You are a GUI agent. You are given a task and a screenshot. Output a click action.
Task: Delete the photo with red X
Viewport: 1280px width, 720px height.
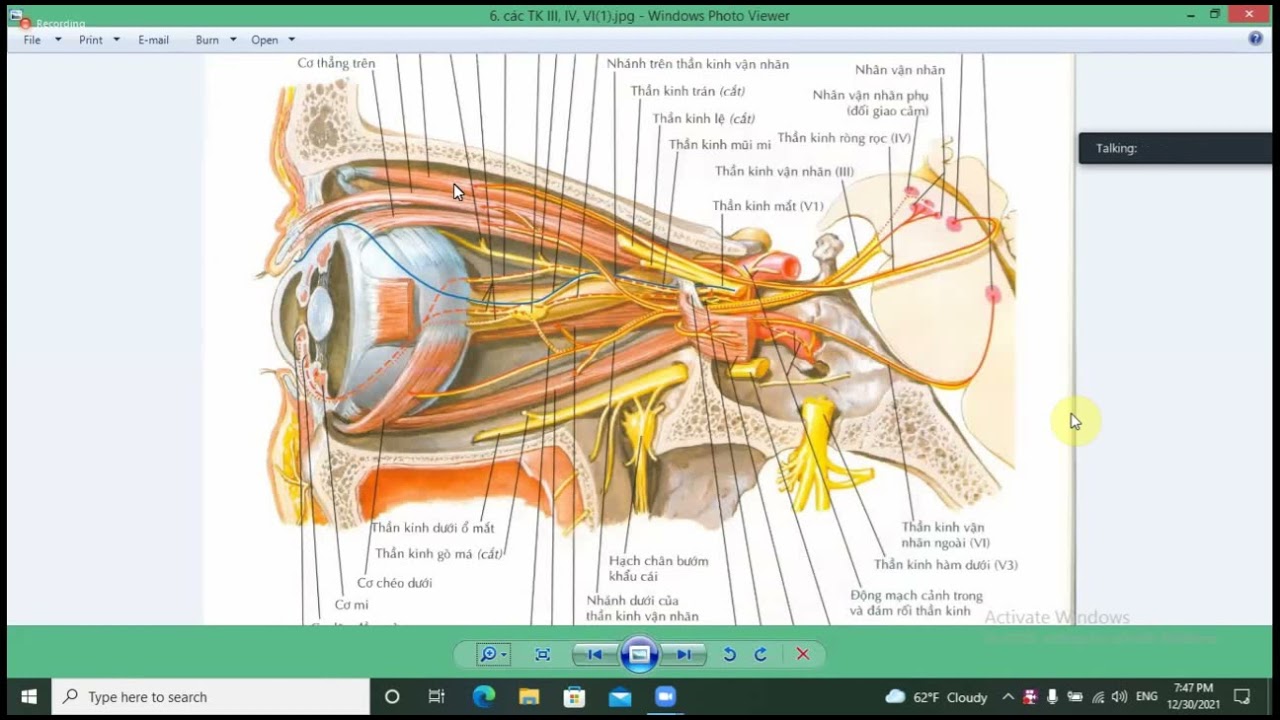(802, 655)
